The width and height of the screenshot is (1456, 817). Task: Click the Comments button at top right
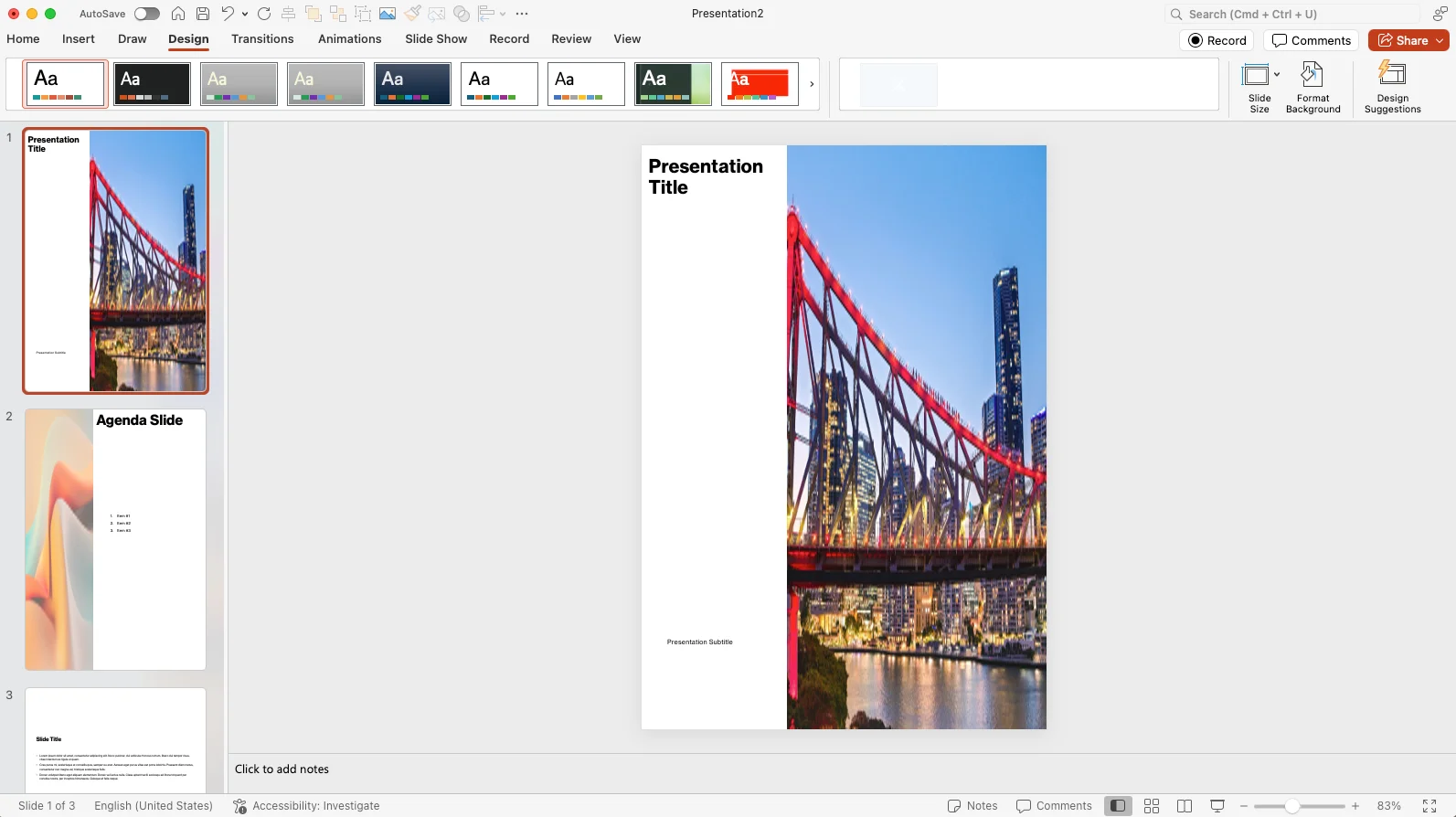[1312, 40]
